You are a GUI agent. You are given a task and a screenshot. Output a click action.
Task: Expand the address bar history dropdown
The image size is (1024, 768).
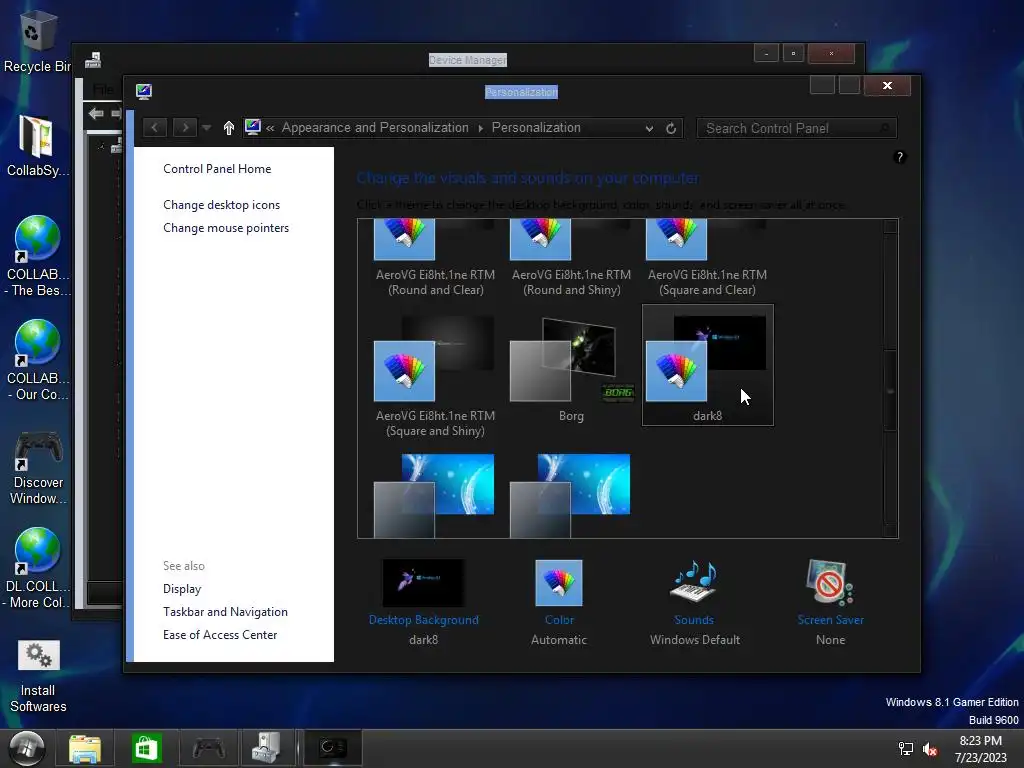[649, 129]
